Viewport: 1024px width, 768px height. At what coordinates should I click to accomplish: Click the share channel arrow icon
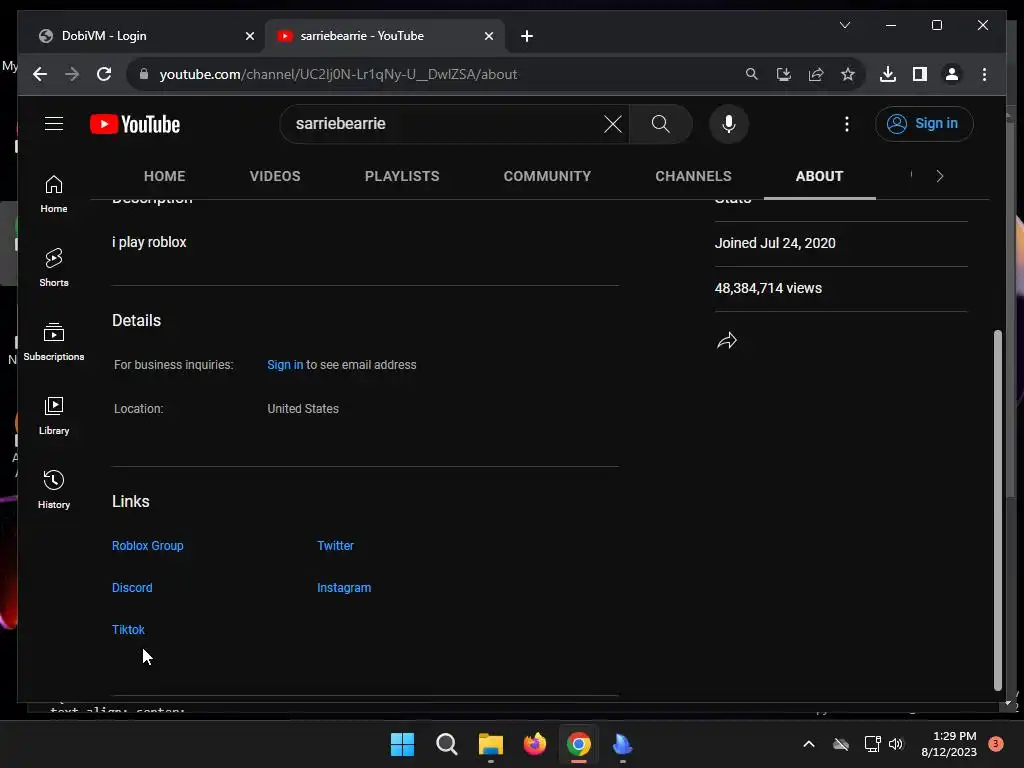tap(727, 340)
